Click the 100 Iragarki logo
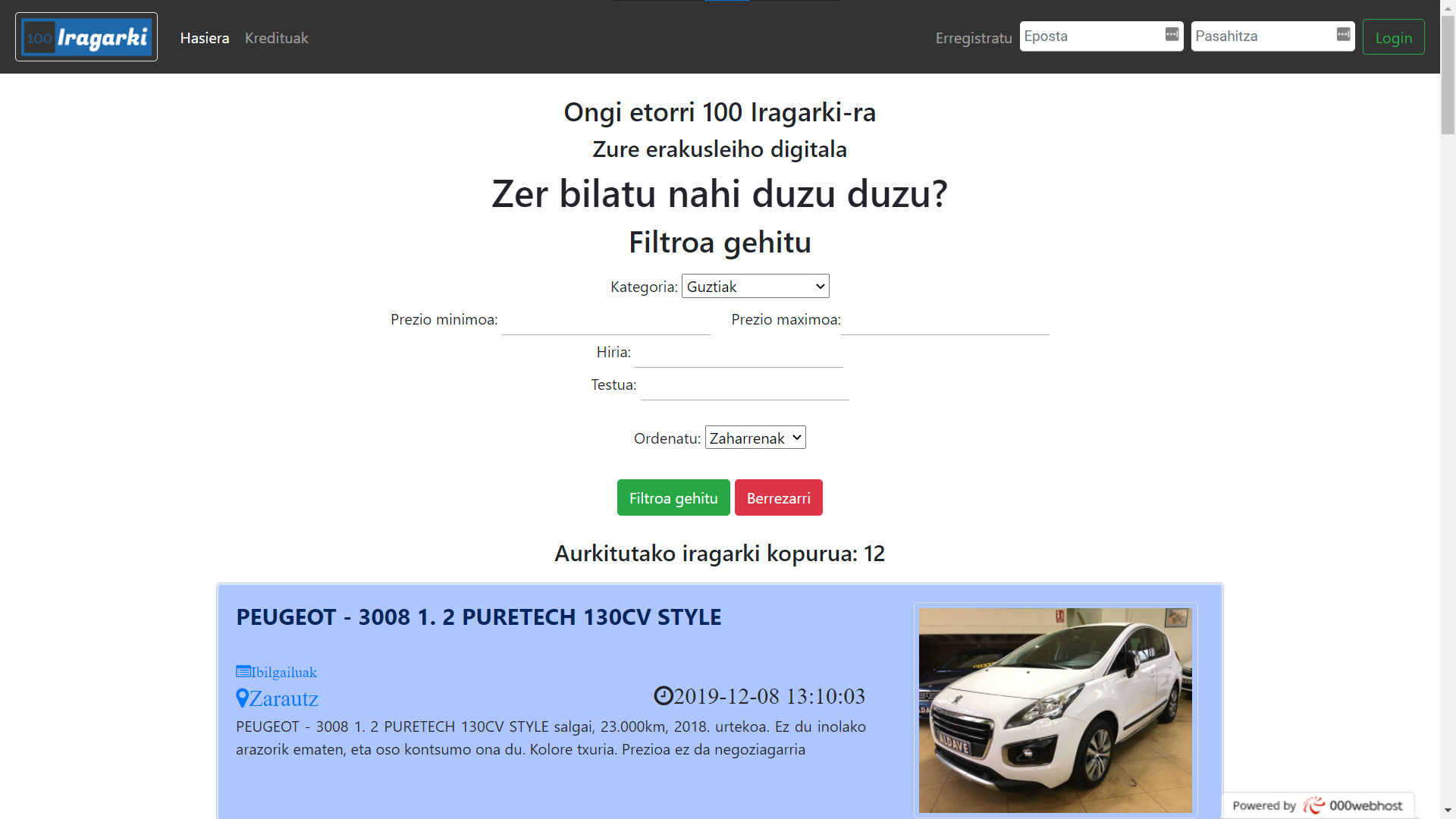 tap(86, 37)
